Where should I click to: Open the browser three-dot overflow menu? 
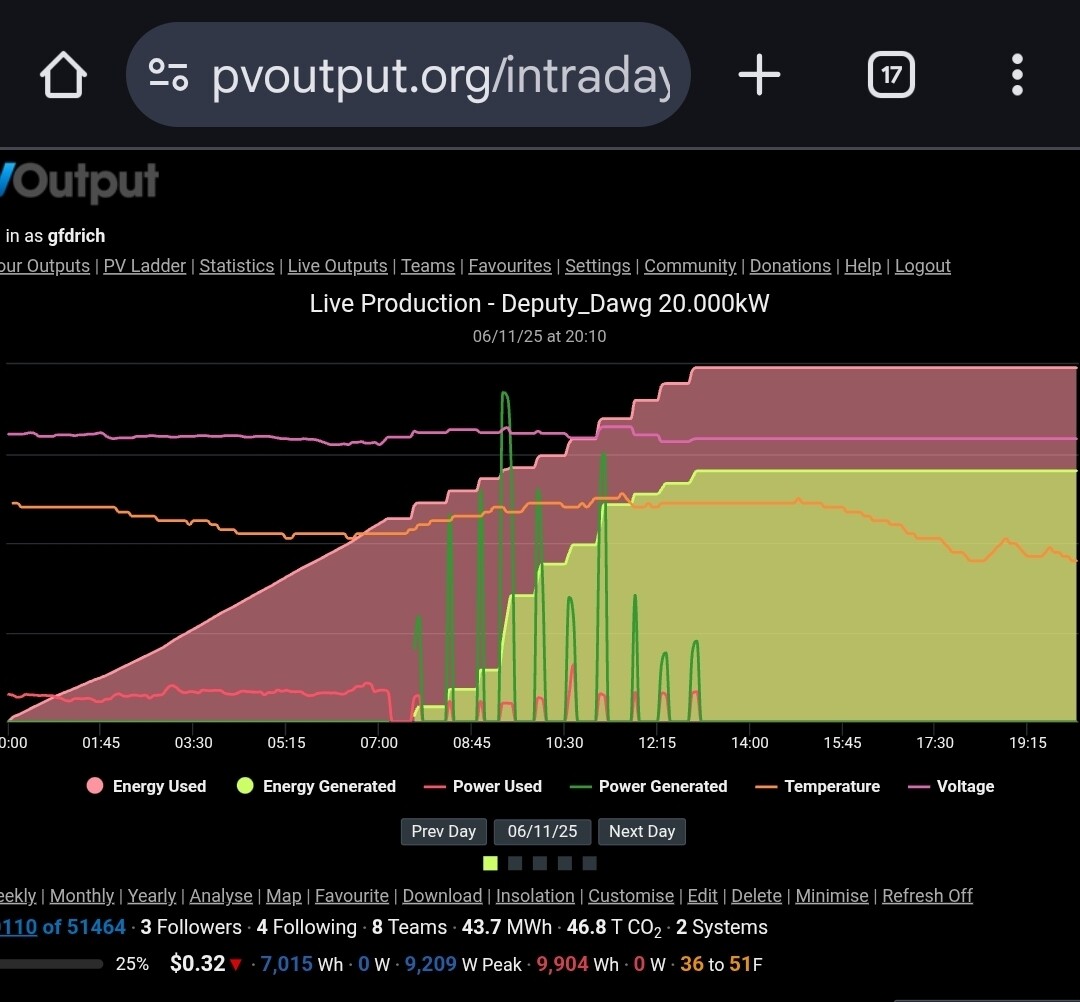click(x=1017, y=75)
